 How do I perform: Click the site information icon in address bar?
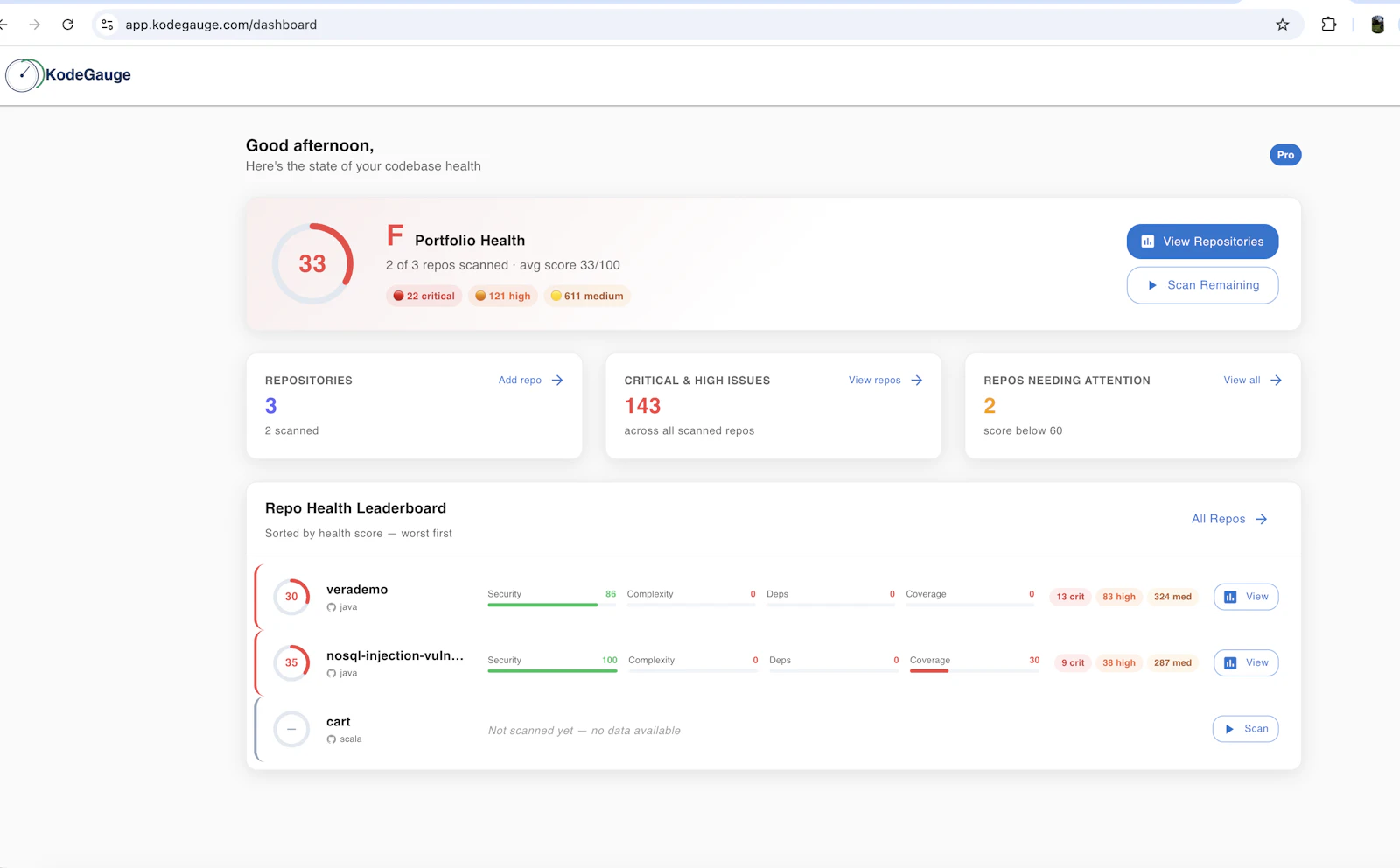108,24
